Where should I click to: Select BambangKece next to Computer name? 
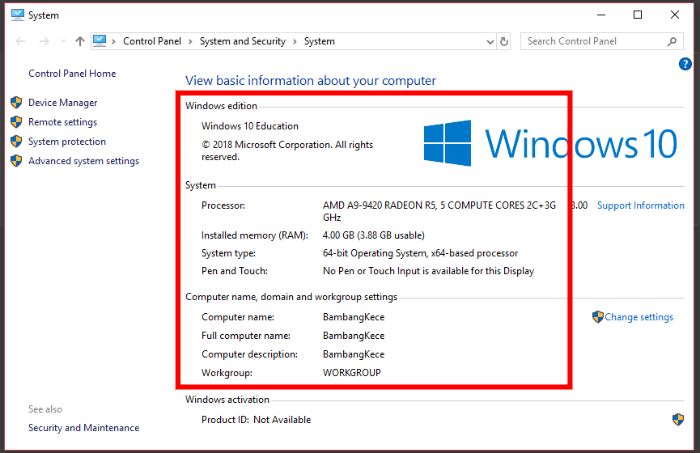pos(354,317)
